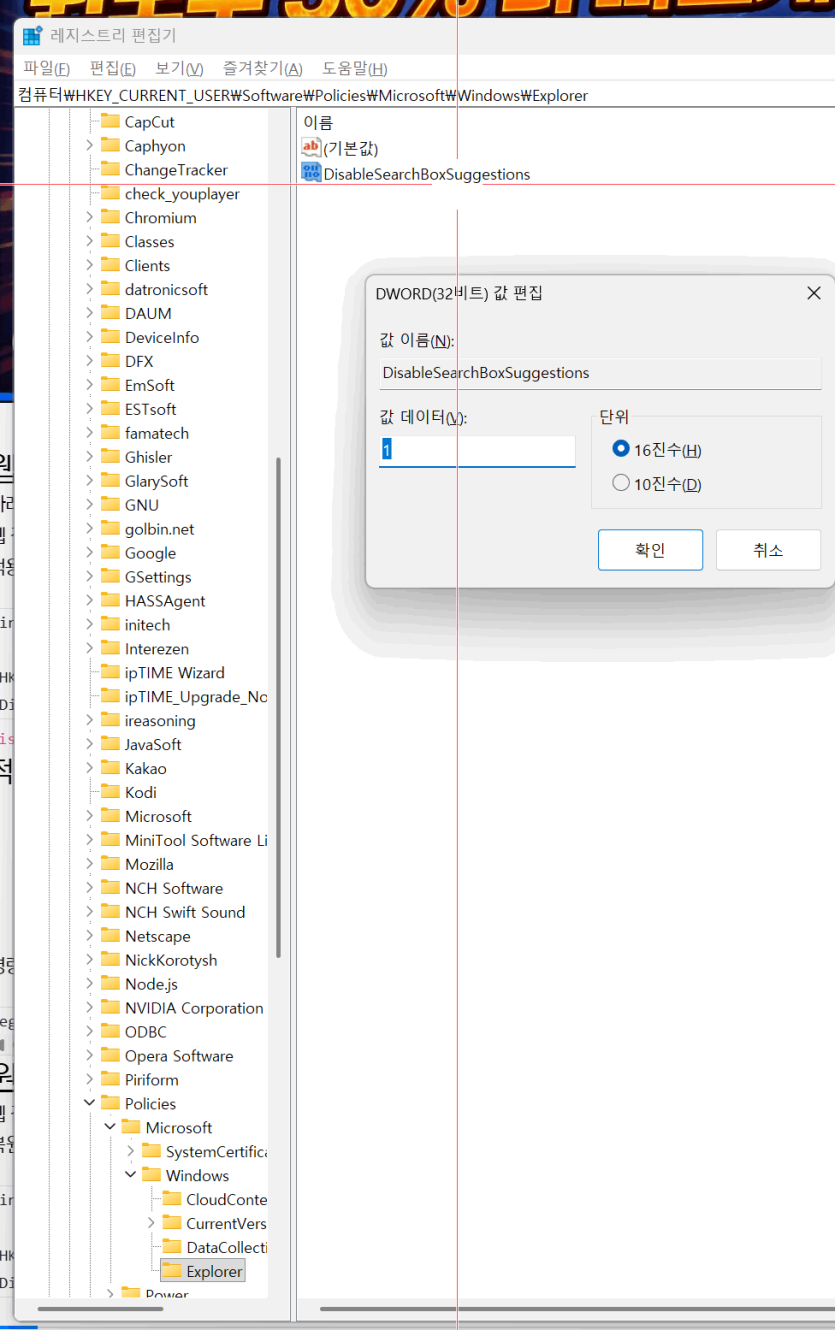Open the 보기 menu
Screen dimensions: 835x1330
[179, 68]
